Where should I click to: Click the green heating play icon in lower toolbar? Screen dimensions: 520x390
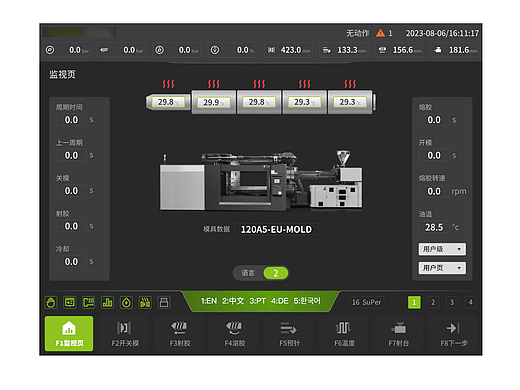click(145, 302)
